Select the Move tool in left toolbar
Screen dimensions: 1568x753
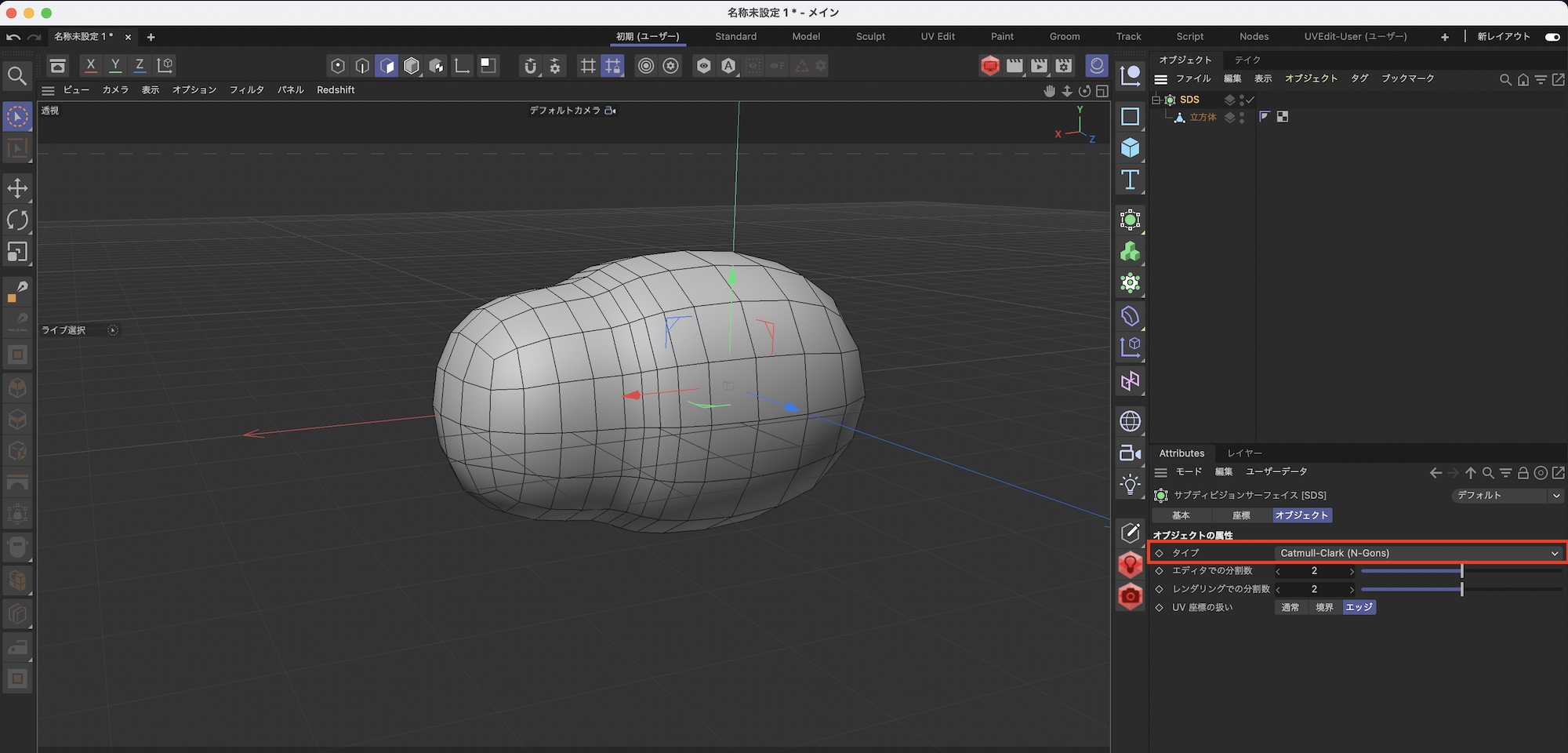[x=17, y=188]
